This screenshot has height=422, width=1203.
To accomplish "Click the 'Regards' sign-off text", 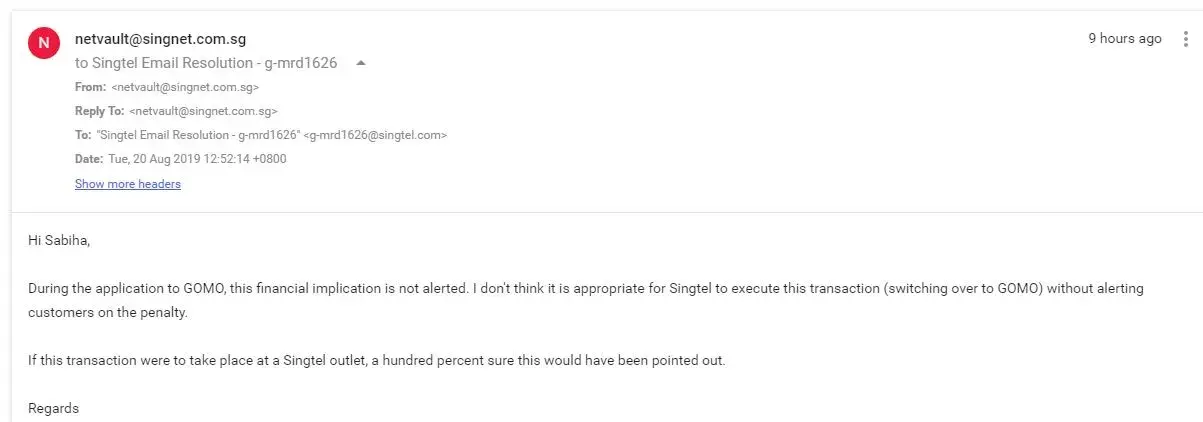I will [53, 408].
